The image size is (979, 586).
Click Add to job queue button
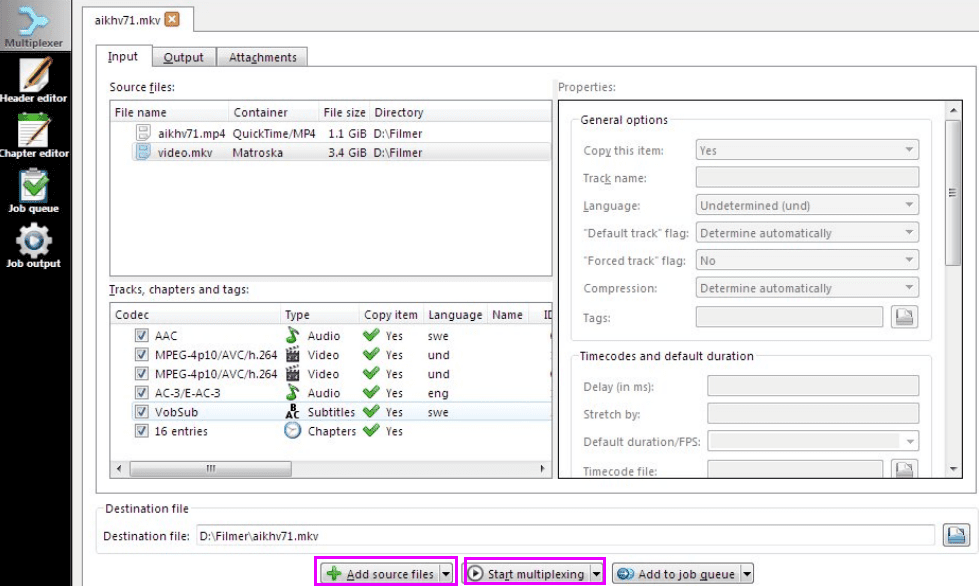(675, 574)
